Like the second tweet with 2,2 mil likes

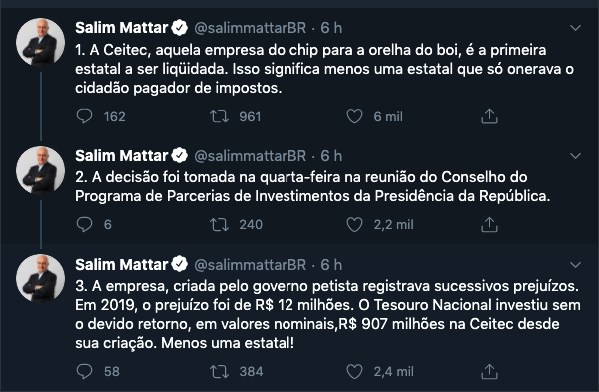click(354, 224)
